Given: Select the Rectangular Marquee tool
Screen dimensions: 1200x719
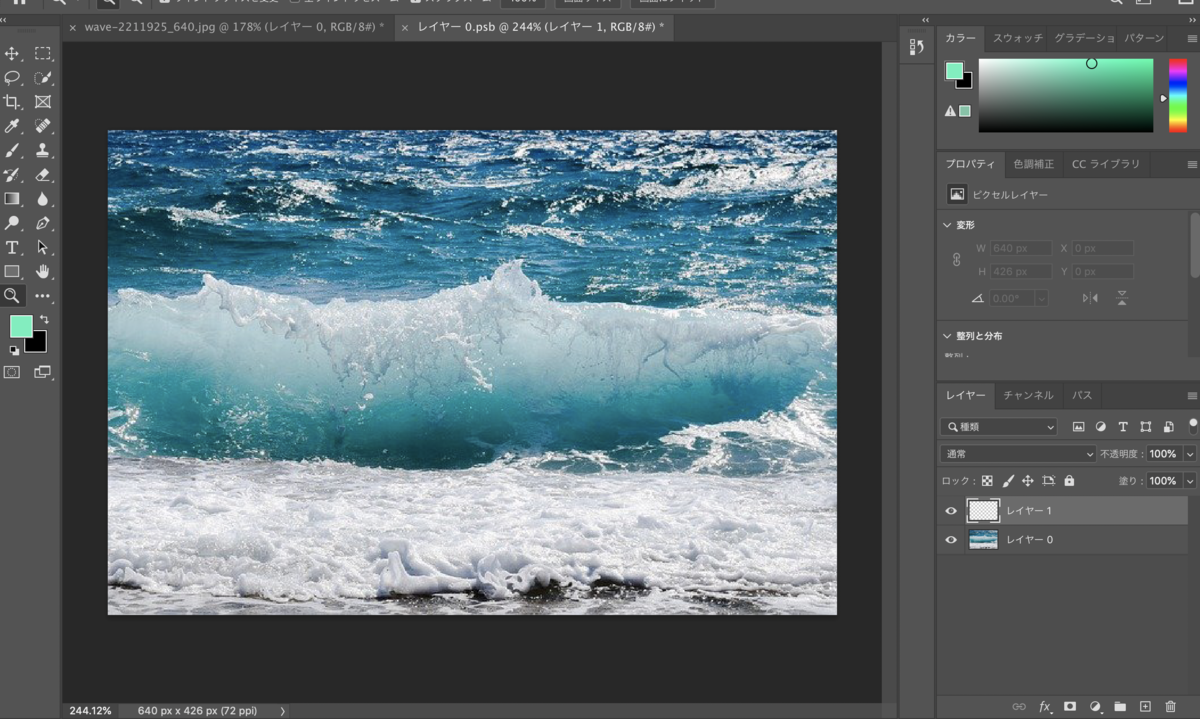Looking at the screenshot, I should tap(43, 54).
